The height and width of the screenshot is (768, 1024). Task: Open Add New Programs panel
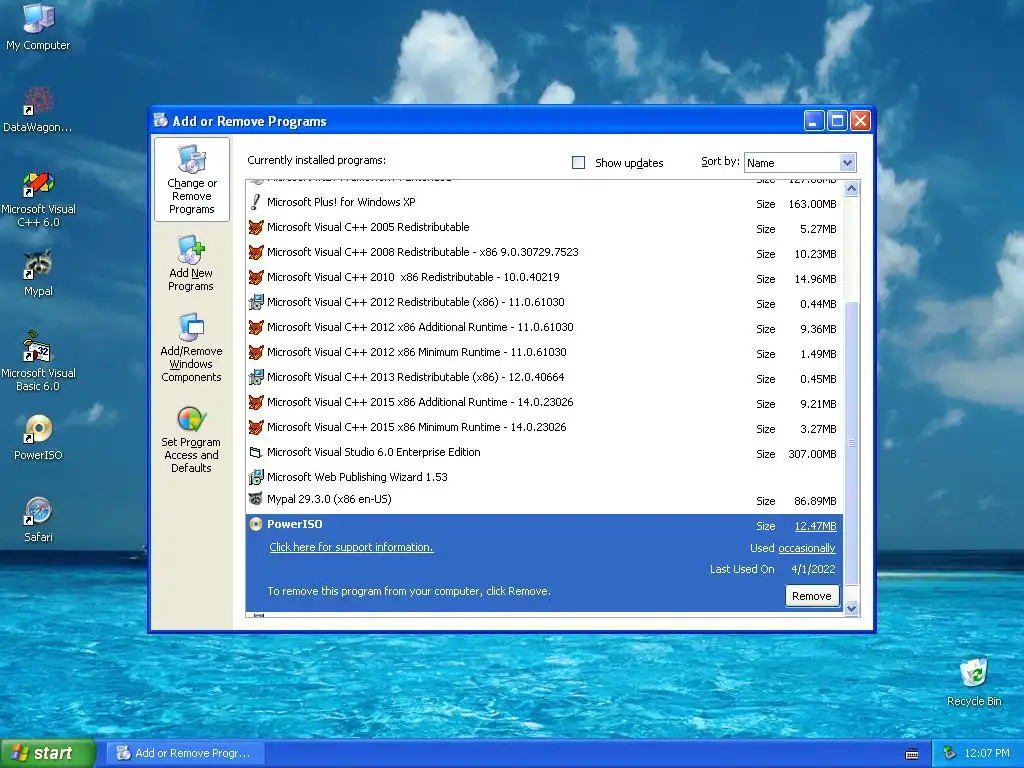[191, 264]
